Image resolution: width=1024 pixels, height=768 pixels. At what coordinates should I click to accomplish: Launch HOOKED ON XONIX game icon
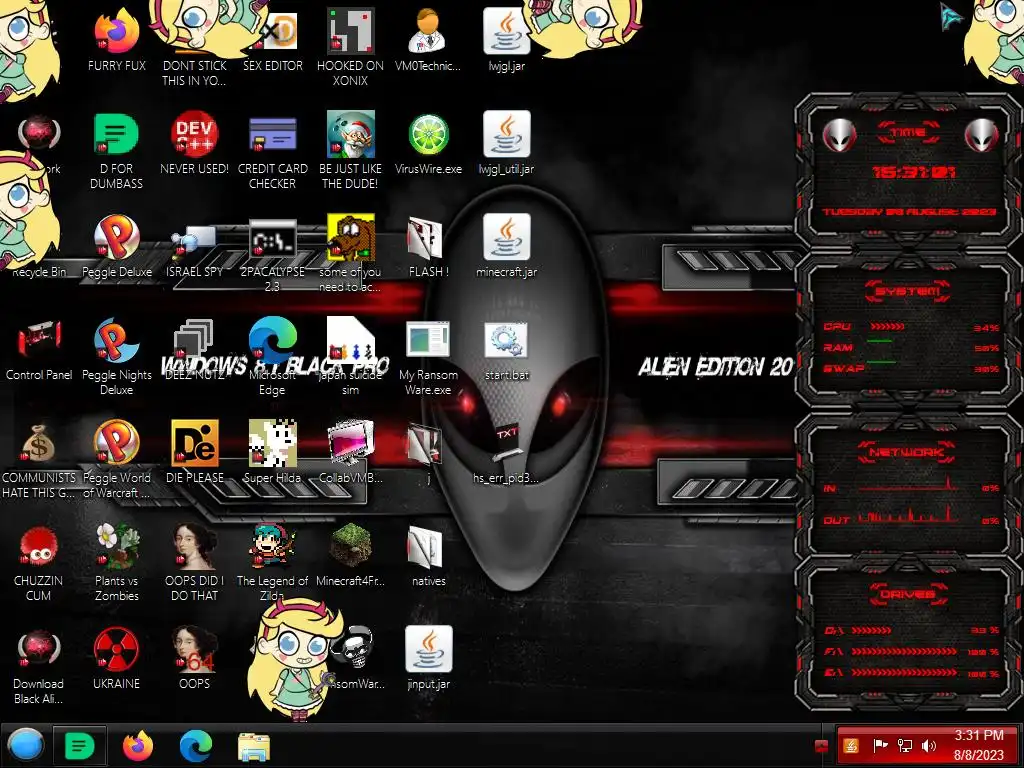(x=351, y=31)
